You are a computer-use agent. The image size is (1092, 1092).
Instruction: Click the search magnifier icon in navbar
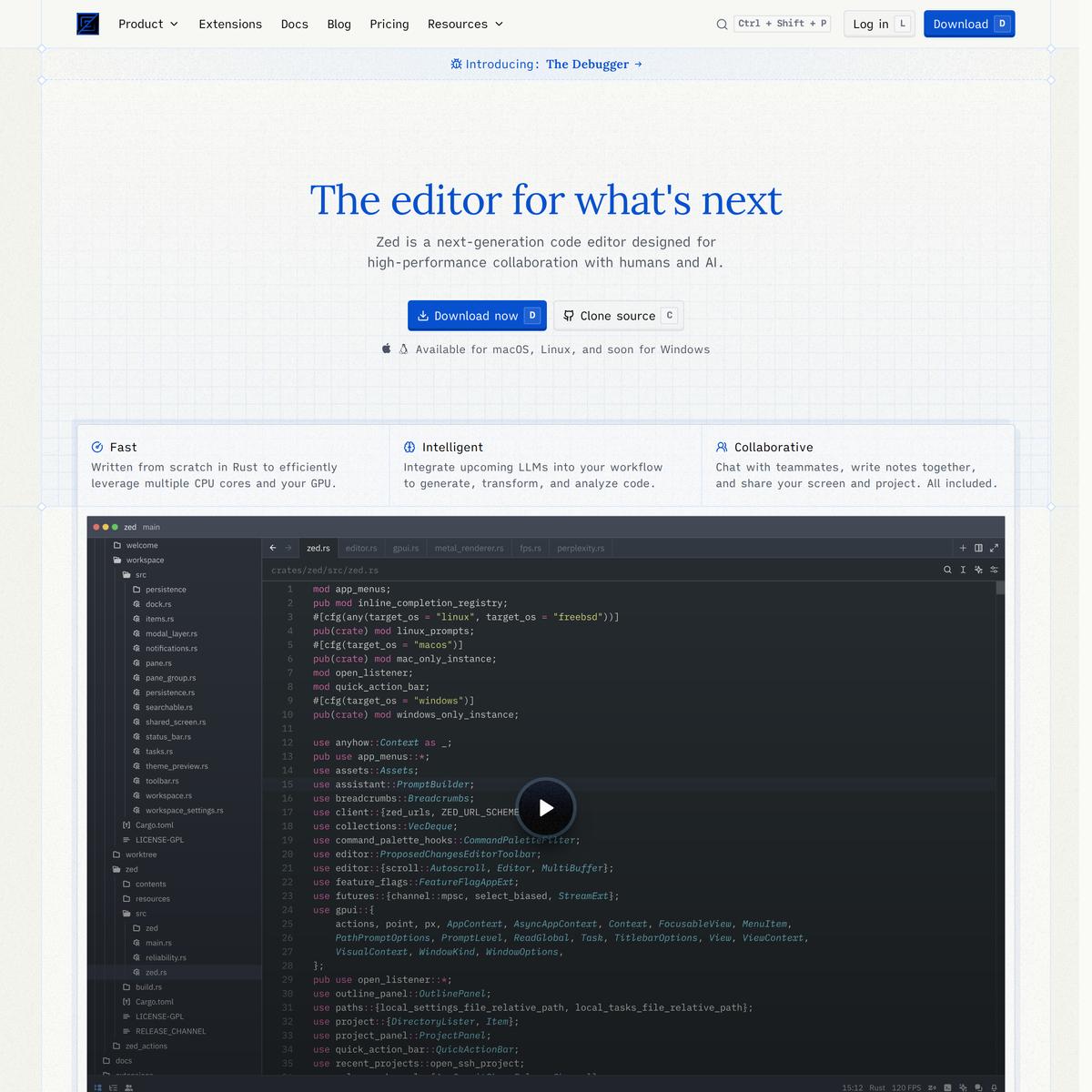[722, 25]
